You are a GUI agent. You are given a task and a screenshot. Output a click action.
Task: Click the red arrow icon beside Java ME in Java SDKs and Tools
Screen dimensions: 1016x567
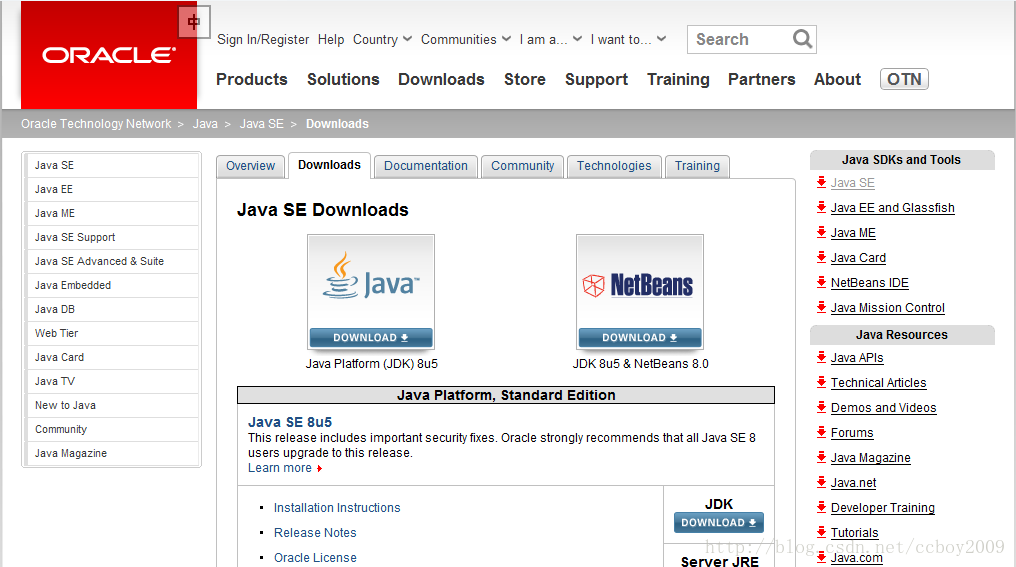coord(822,232)
